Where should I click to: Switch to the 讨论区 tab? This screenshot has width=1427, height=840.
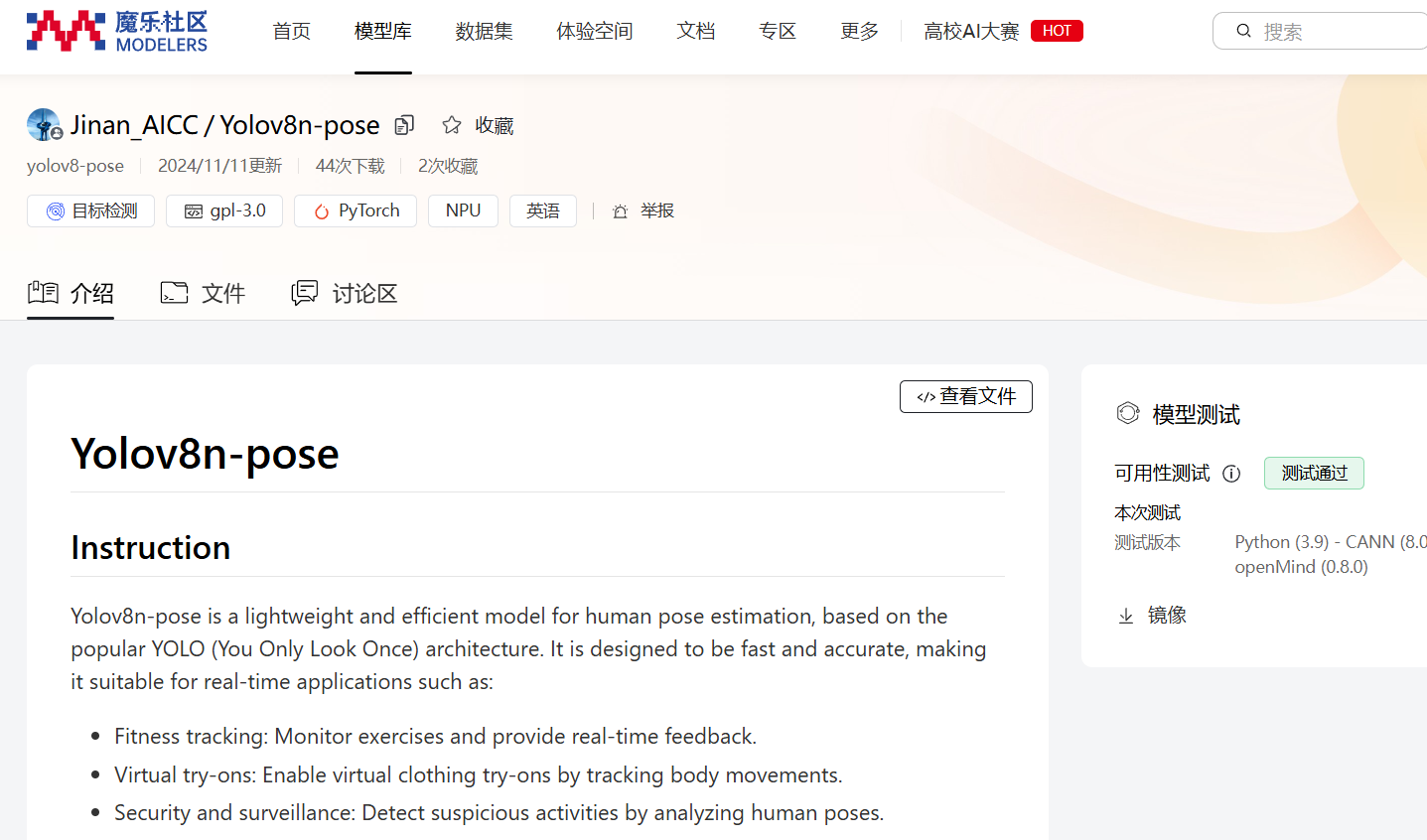coord(344,293)
